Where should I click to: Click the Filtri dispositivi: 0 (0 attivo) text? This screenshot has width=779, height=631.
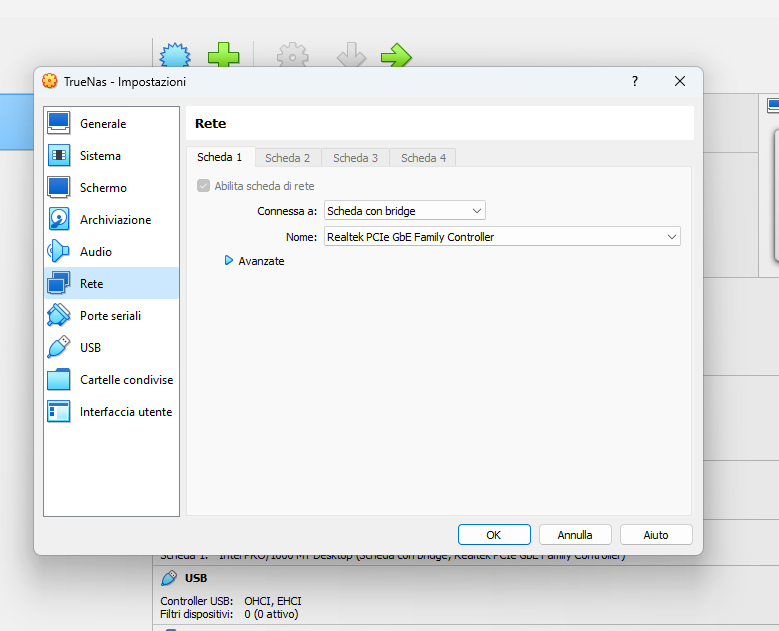(229, 614)
